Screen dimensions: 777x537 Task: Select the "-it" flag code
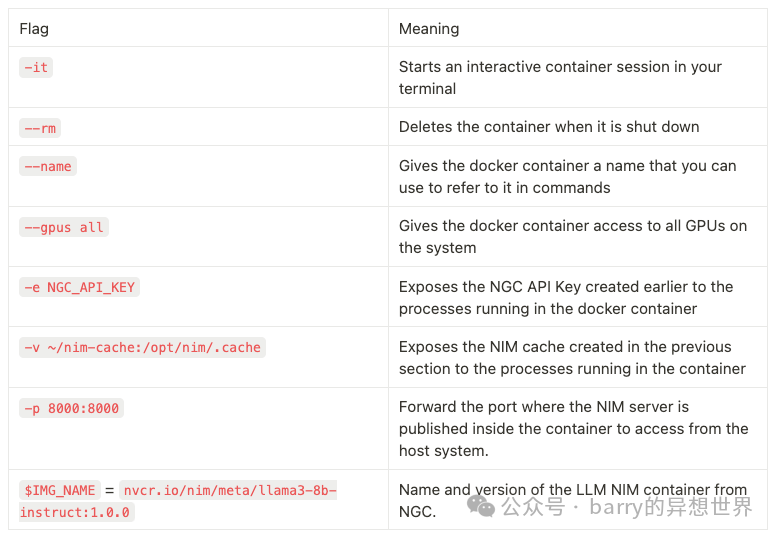36,67
